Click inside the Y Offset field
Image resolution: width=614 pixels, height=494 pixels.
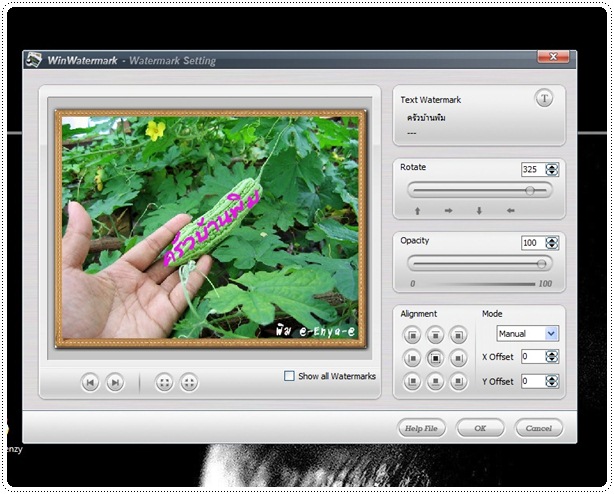(533, 381)
